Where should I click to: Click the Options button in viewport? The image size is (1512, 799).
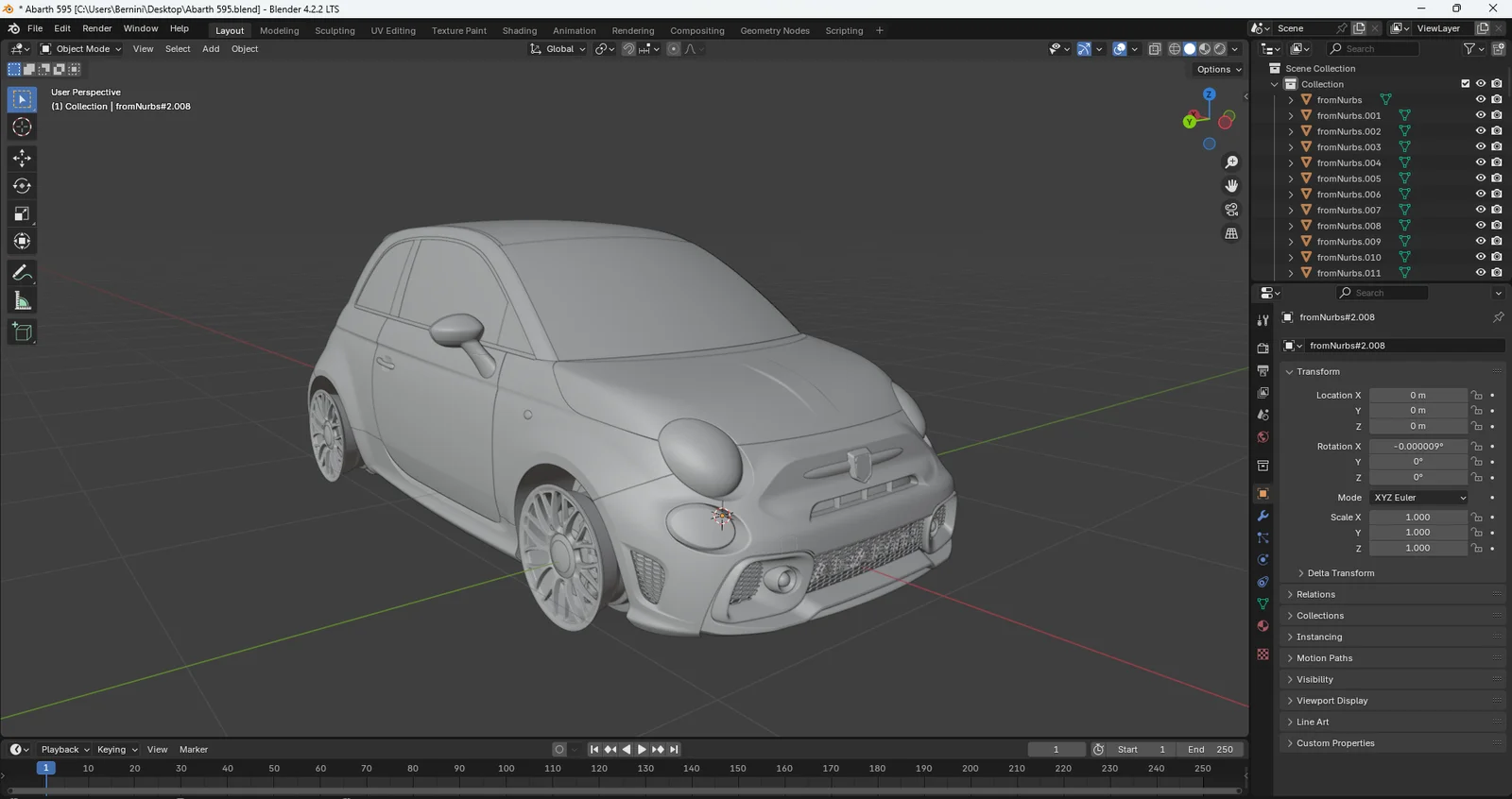coord(1218,69)
